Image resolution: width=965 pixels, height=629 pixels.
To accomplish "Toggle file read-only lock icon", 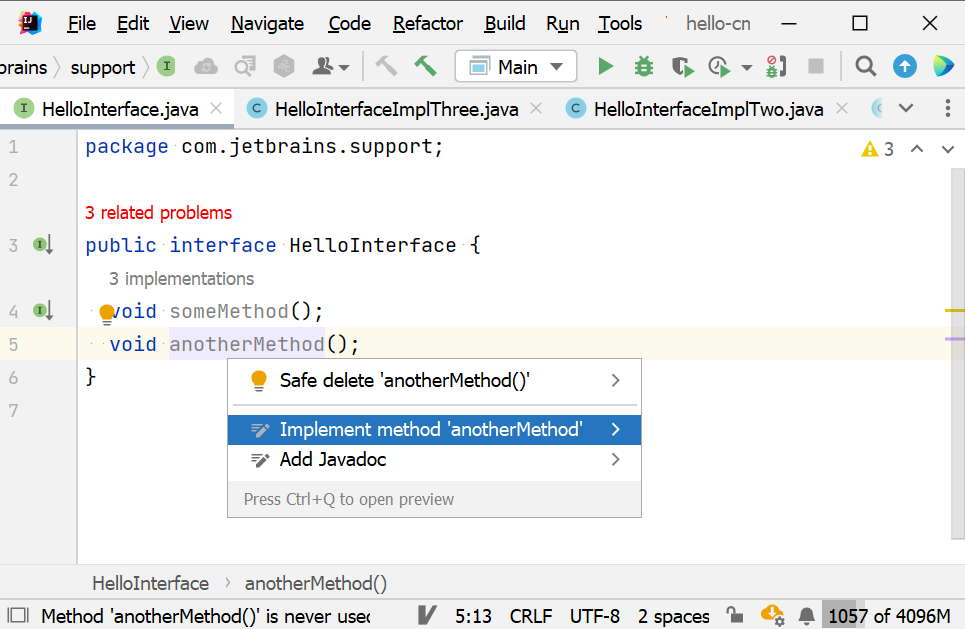I will coord(734,615).
